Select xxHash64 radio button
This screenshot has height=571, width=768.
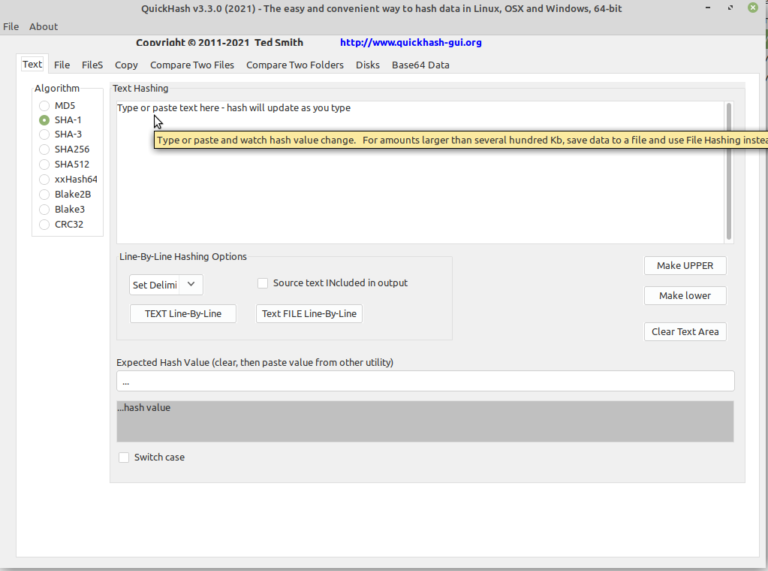(x=44, y=179)
